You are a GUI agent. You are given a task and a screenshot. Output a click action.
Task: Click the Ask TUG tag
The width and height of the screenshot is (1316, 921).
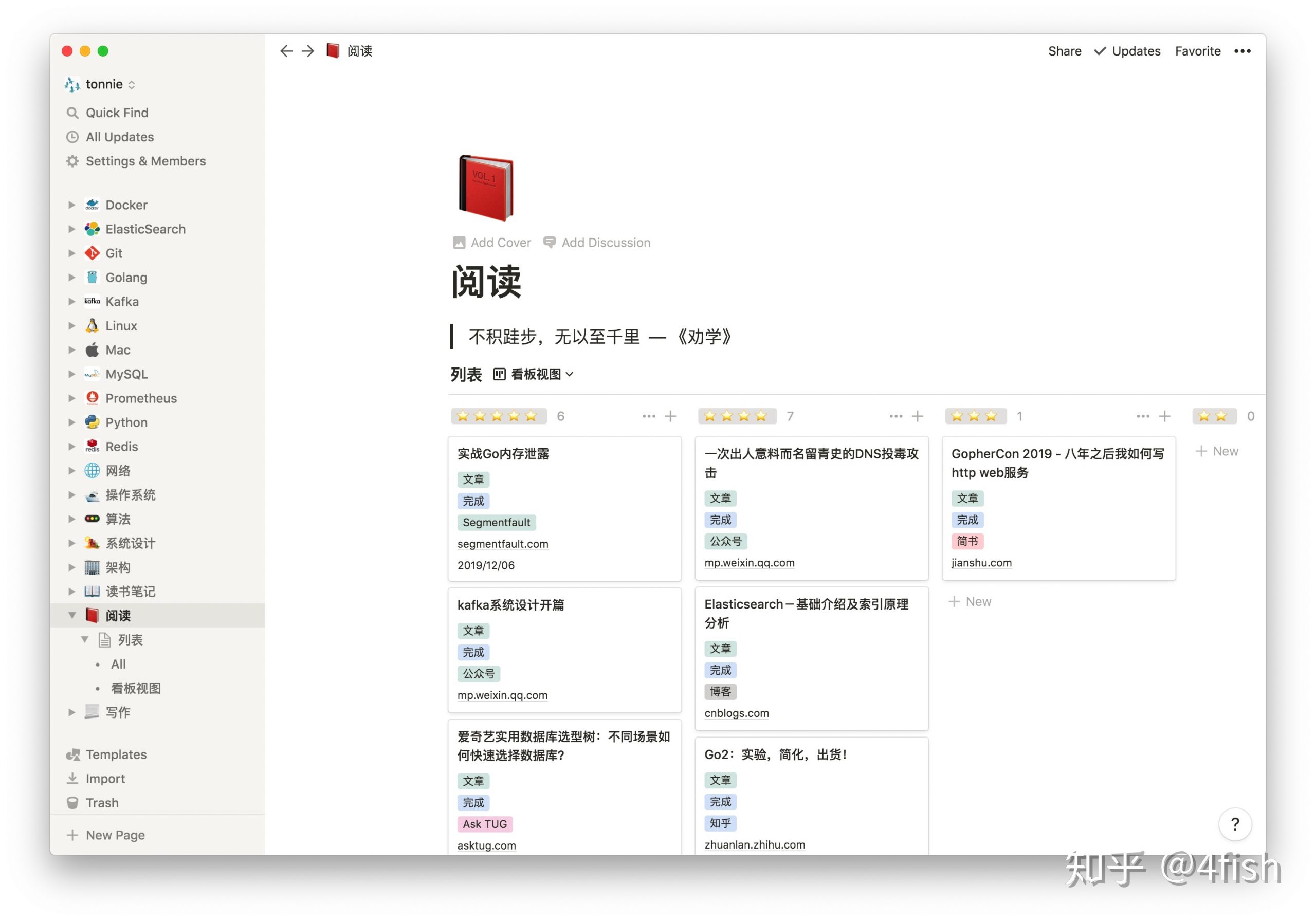coord(485,823)
